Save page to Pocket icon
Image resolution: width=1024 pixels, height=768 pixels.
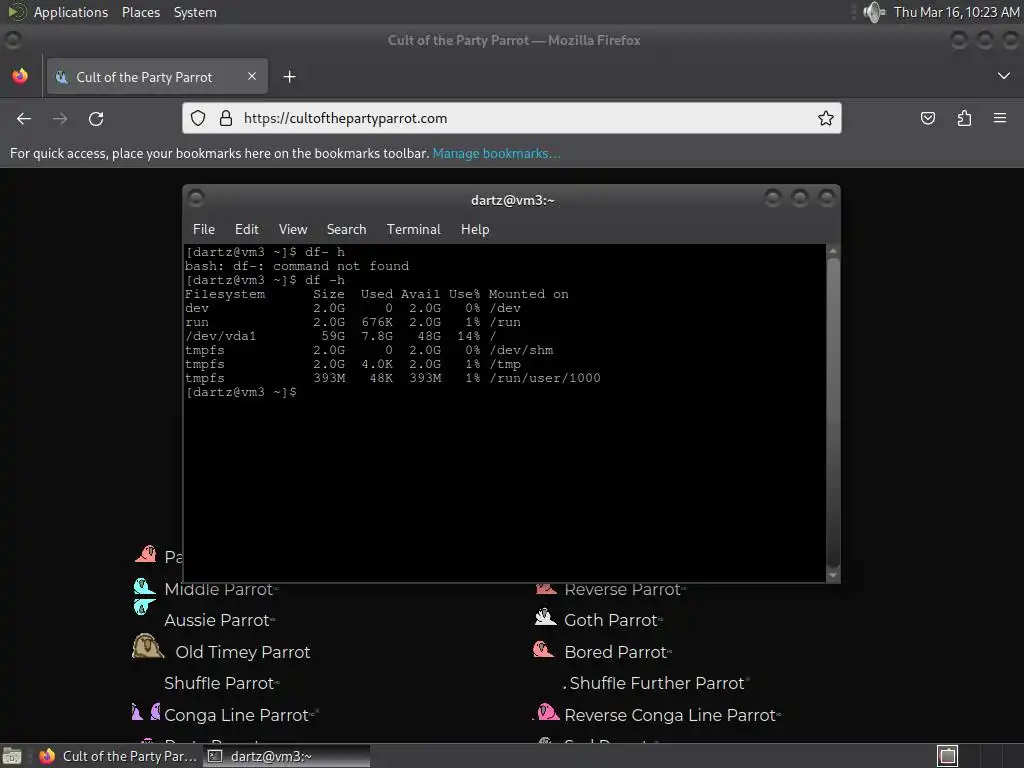927,118
